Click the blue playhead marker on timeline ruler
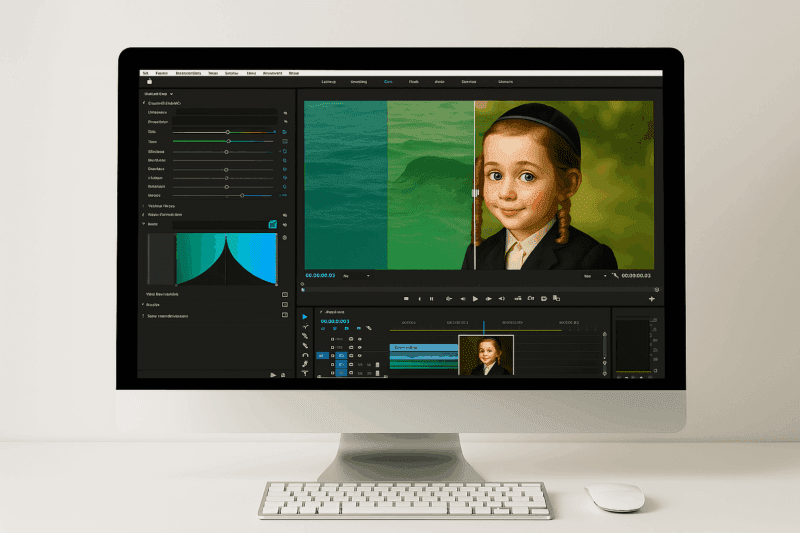 pyautogui.click(x=484, y=325)
